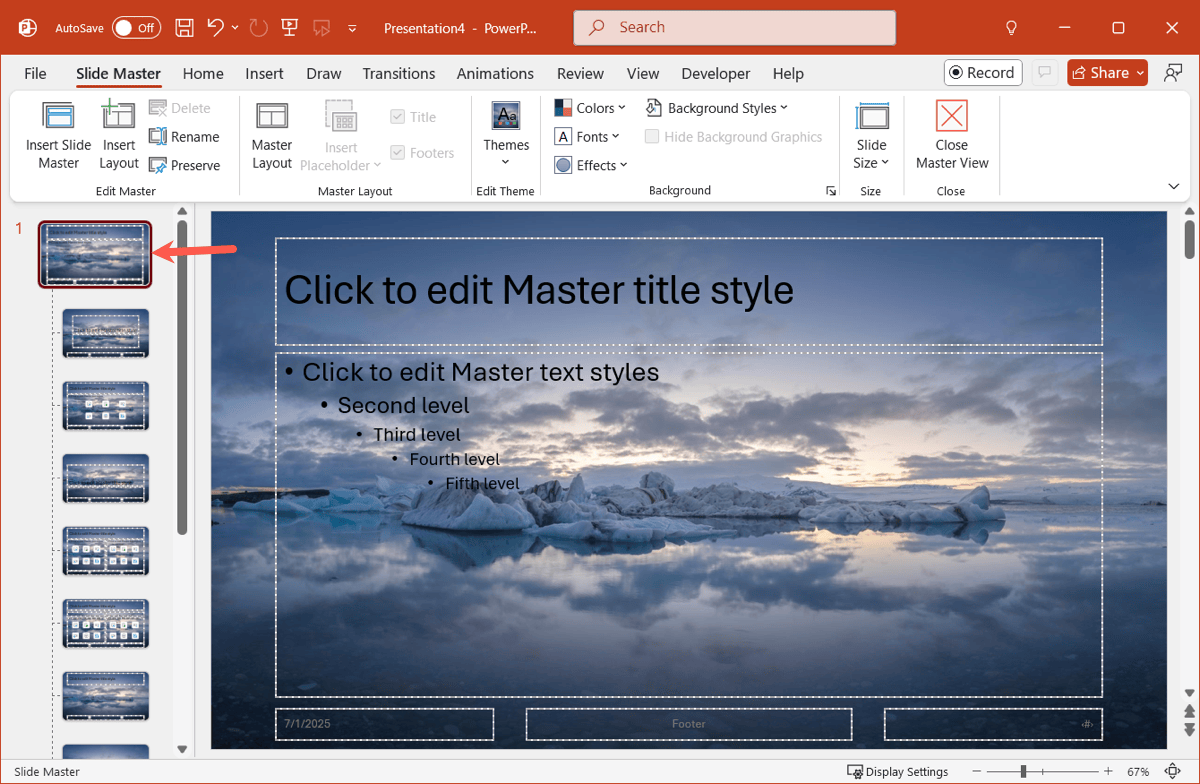Viewport: 1200px width, 784px height.
Task: Switch to the Transitions tab
Action: [399, 73]
